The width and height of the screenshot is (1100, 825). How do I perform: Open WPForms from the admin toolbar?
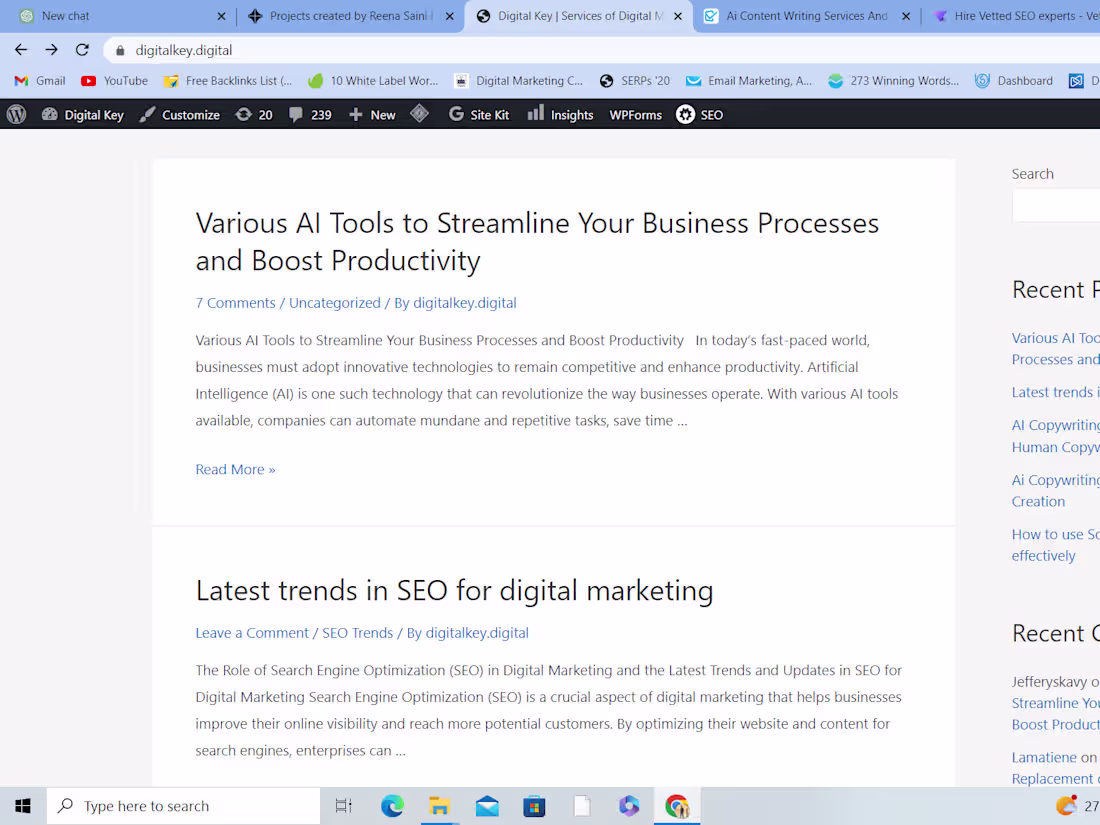pos(635,114)
